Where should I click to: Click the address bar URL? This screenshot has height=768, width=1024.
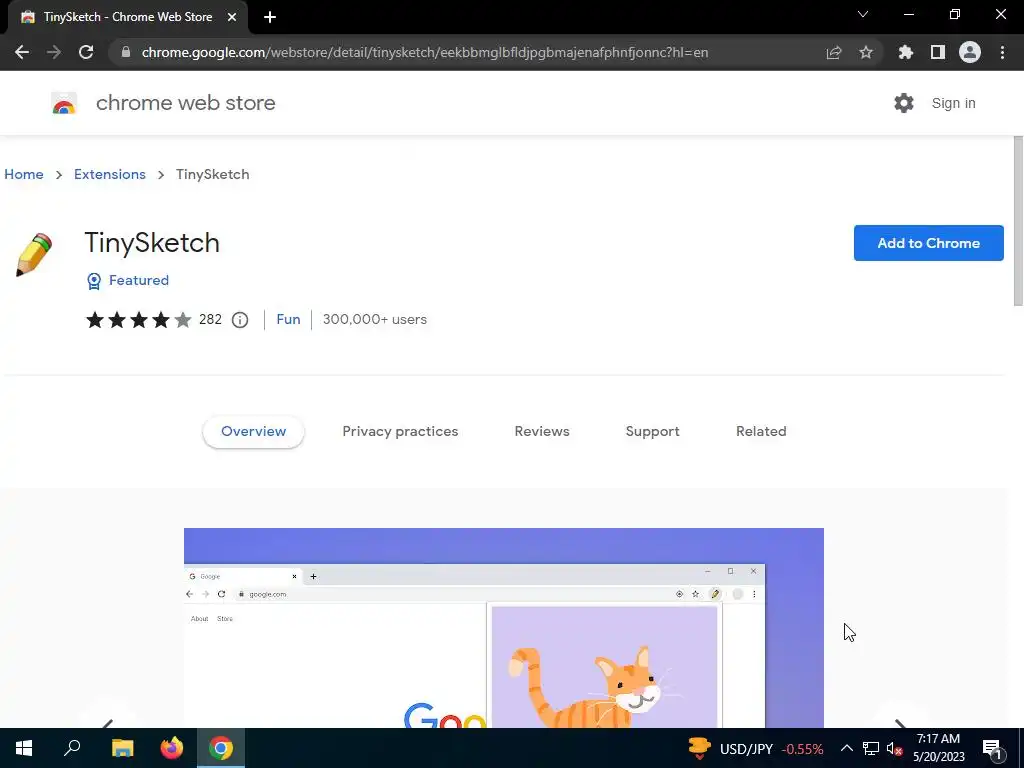pyautogui.click(x=424, y=52)
